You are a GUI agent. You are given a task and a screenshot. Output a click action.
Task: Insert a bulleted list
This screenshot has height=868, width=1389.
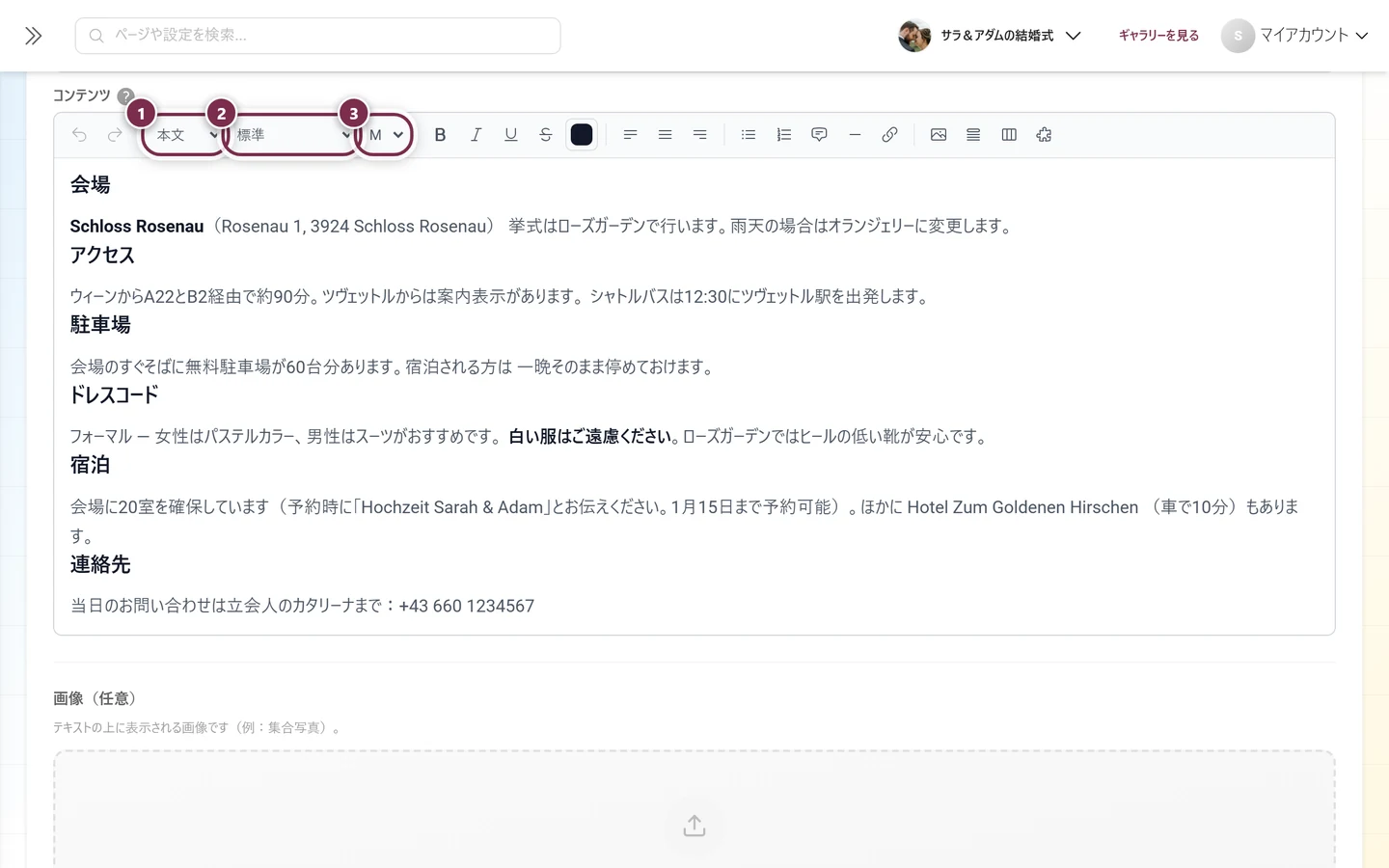tap(749, 135)
